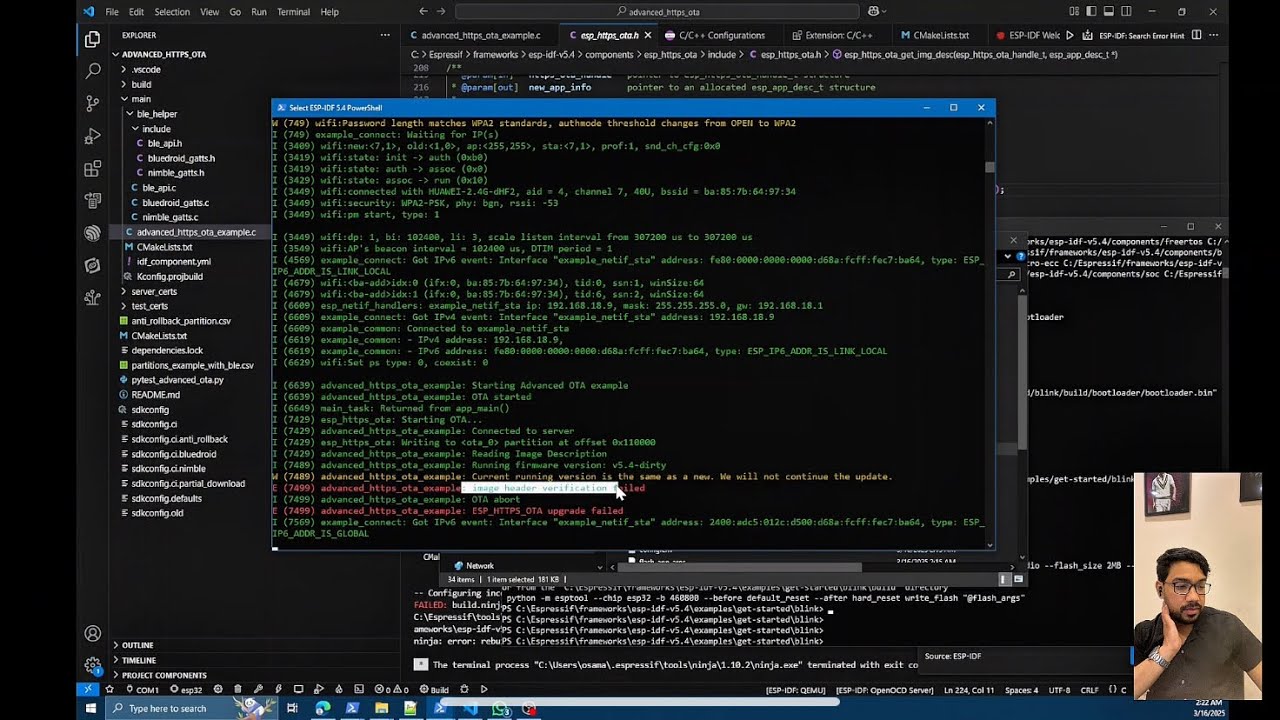Click the full clean trash icon

point(238,690)
